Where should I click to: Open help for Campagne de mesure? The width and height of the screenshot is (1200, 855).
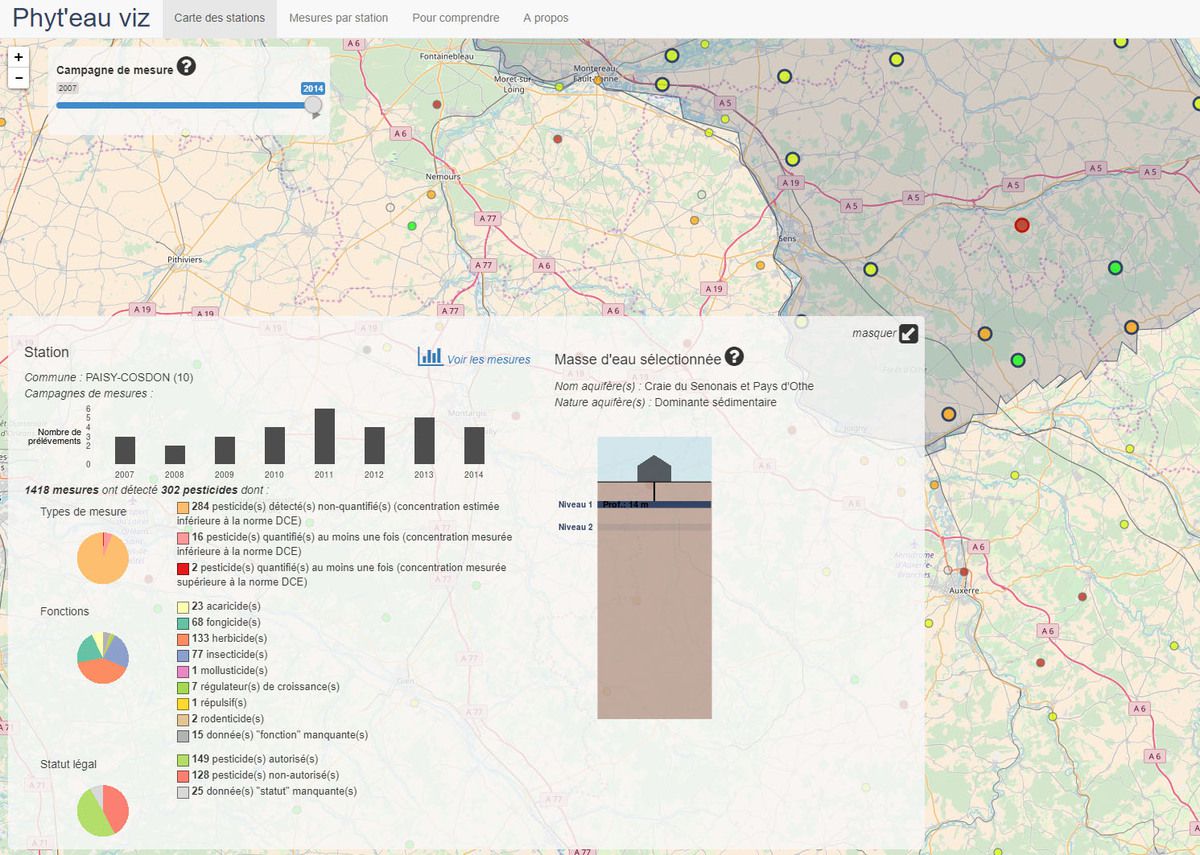pyautogui.click(x=186, y=68)
